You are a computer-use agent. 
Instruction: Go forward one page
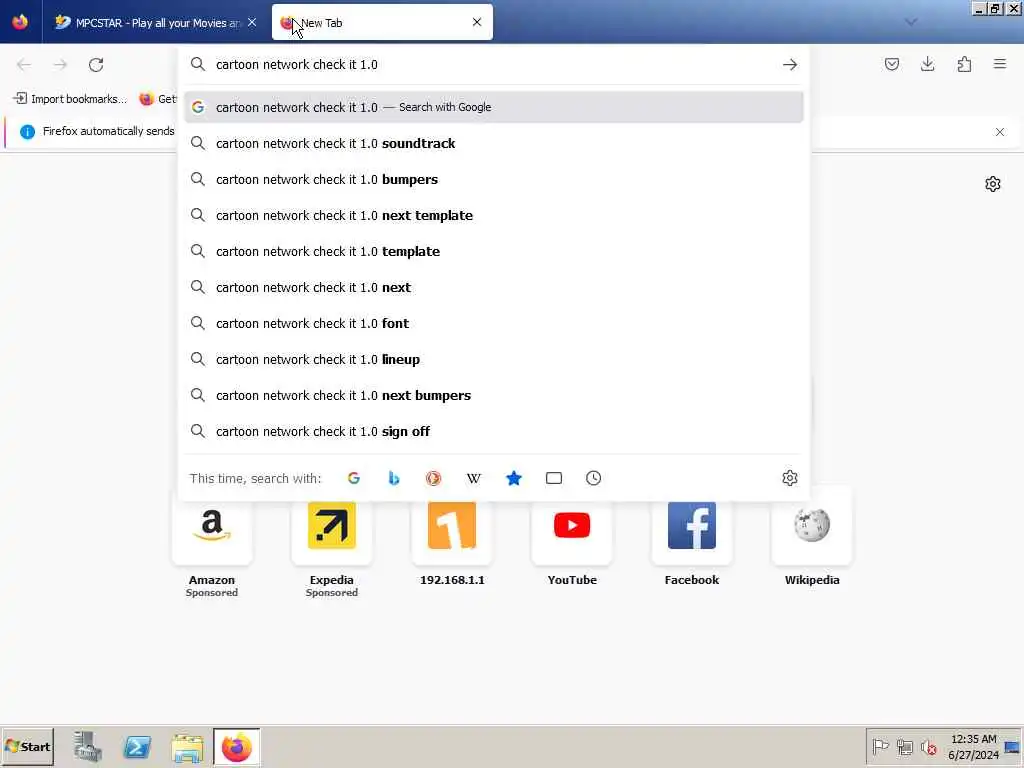[60, 64]
